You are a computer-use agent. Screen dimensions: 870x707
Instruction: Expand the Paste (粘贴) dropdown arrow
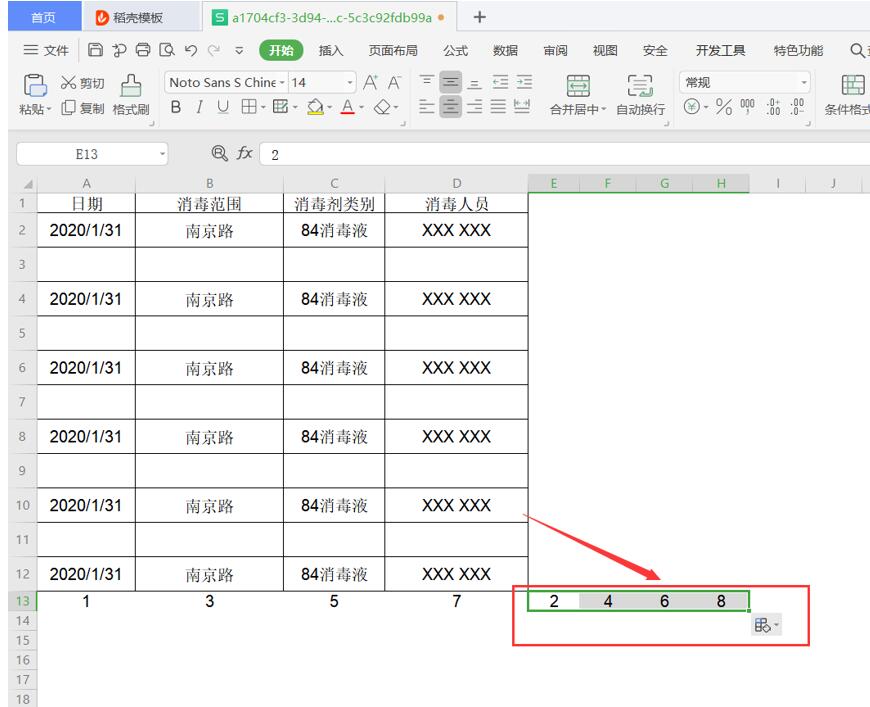[49, 109]
